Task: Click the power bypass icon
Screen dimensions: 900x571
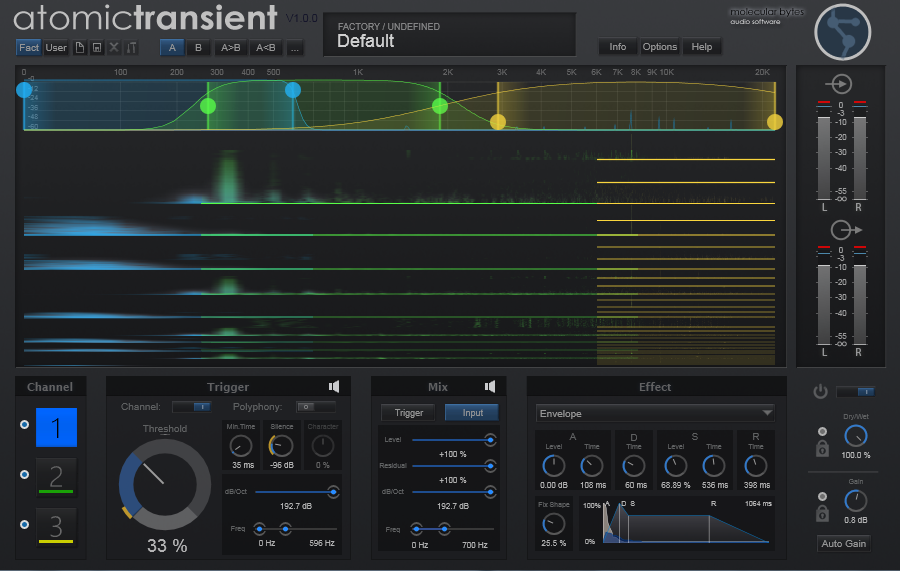Action: pos(821,392)
